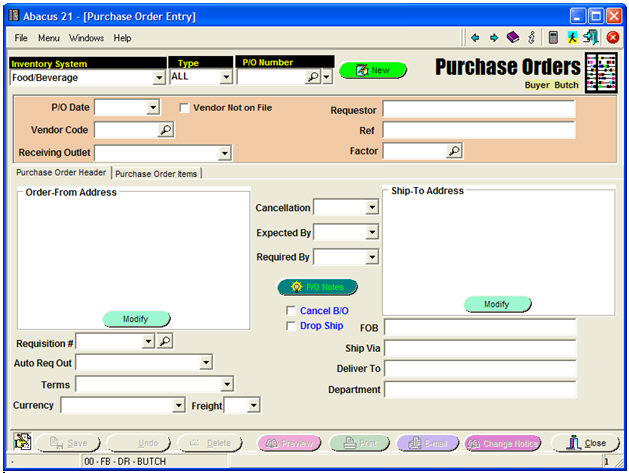Click the Factor field search icon

pos(454,151)
